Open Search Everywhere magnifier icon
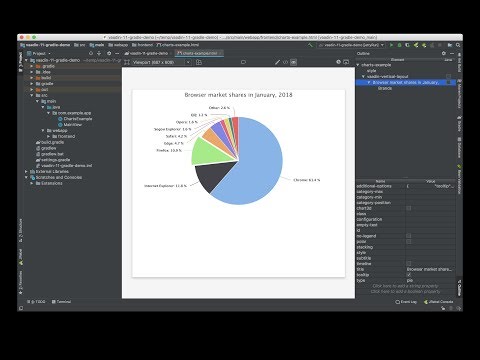This screenshot has width=480, height=360. point(458,45)
